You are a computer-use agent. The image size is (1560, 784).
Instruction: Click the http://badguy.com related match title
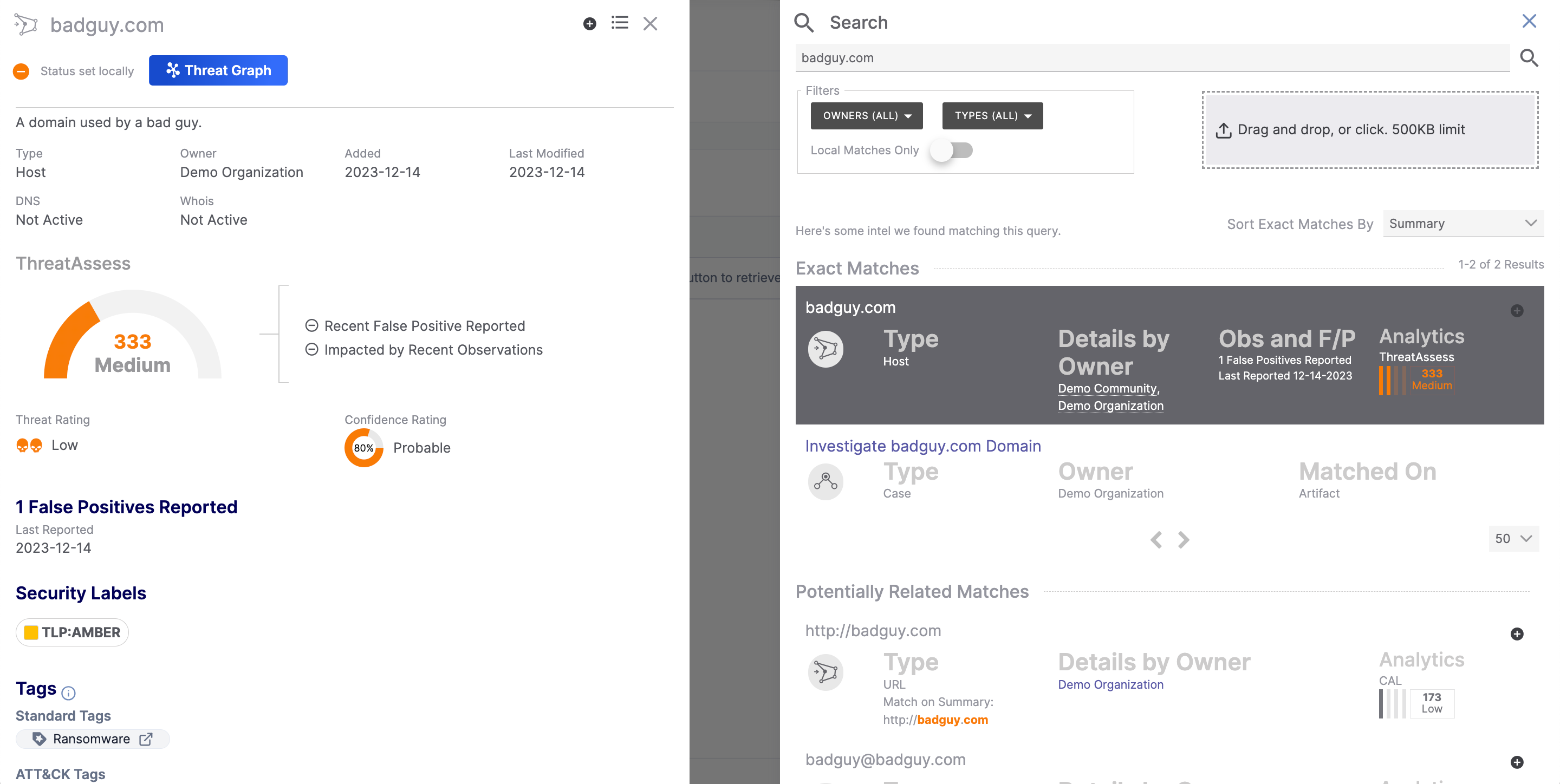click(873, 631)
